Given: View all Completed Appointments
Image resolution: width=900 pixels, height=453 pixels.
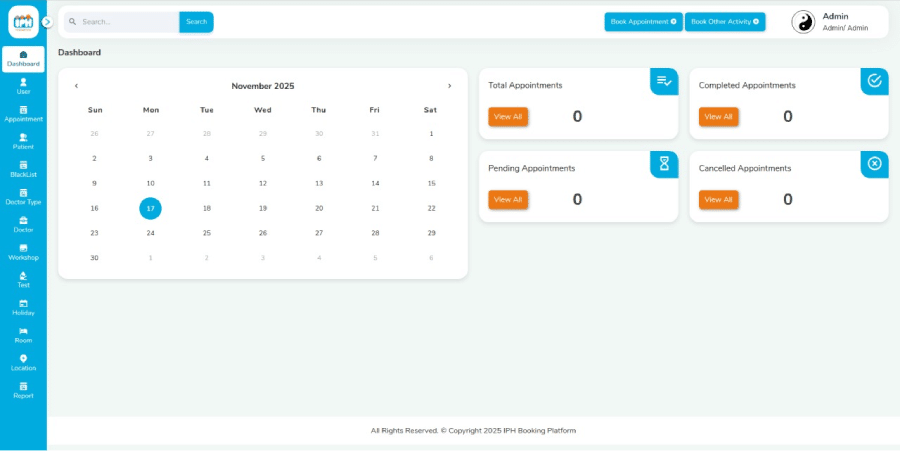Looking at the screenshot, I should [719, 117].
